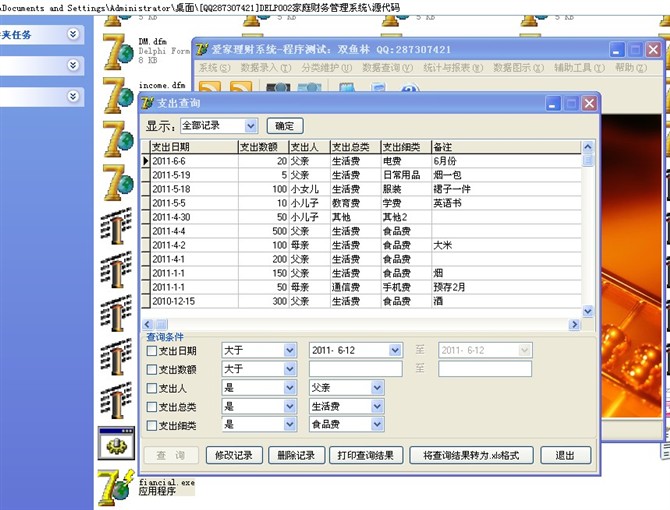Open the 支出人 operator dropdown showing 是
This screenshot has height=510, width=670.
click(x=290, y=388)
